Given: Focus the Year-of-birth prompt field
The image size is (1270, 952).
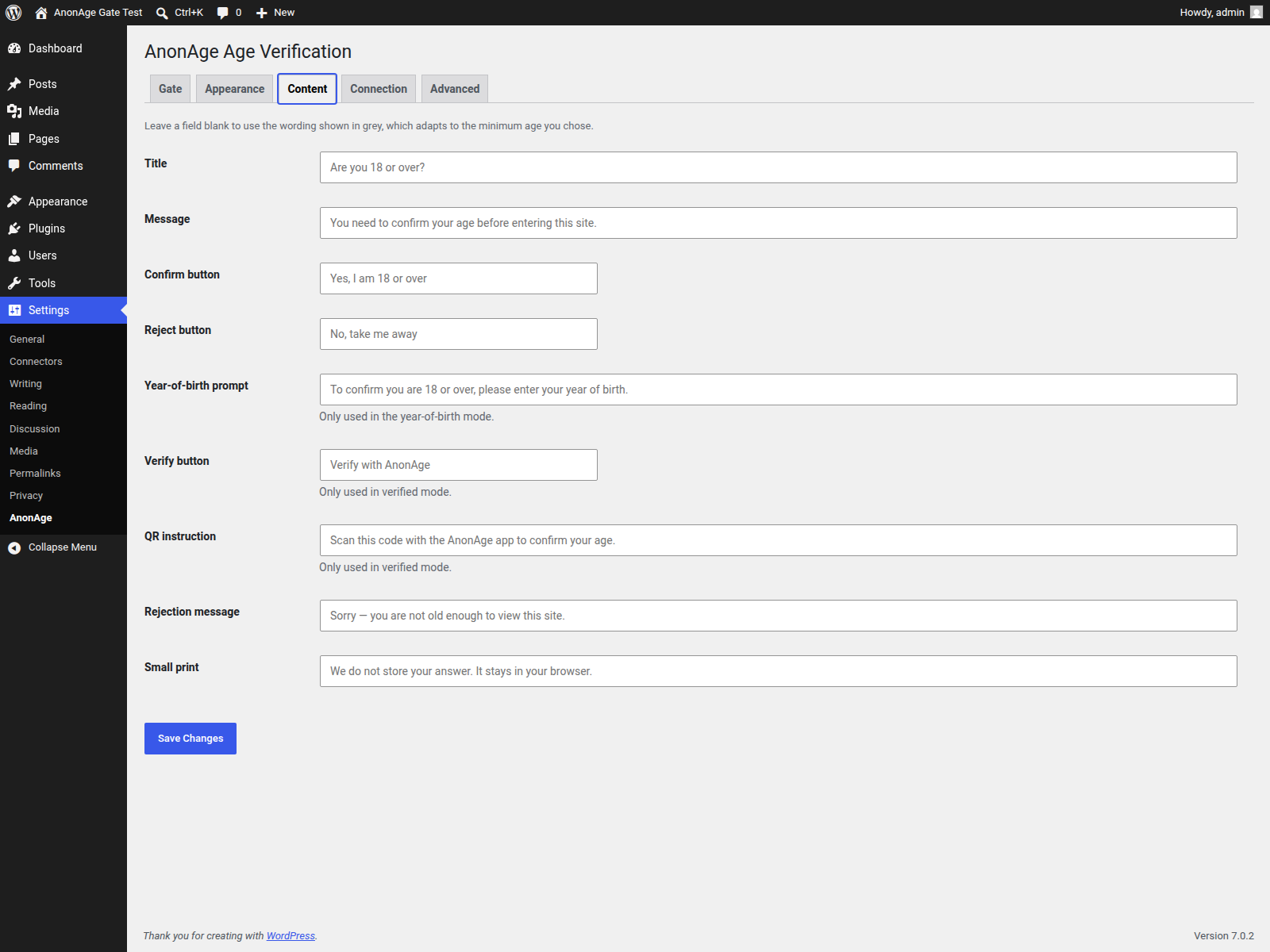Looking at the screenshot, I should [778, 390].
